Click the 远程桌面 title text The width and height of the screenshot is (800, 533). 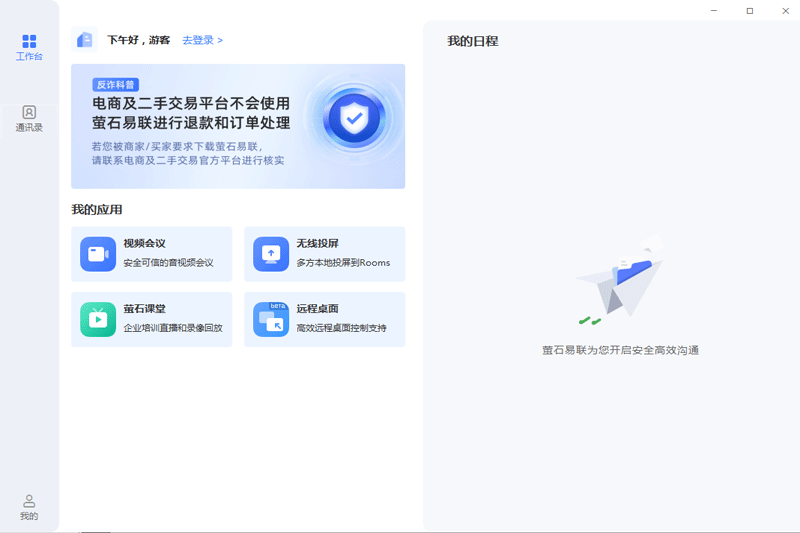(317, 309)
